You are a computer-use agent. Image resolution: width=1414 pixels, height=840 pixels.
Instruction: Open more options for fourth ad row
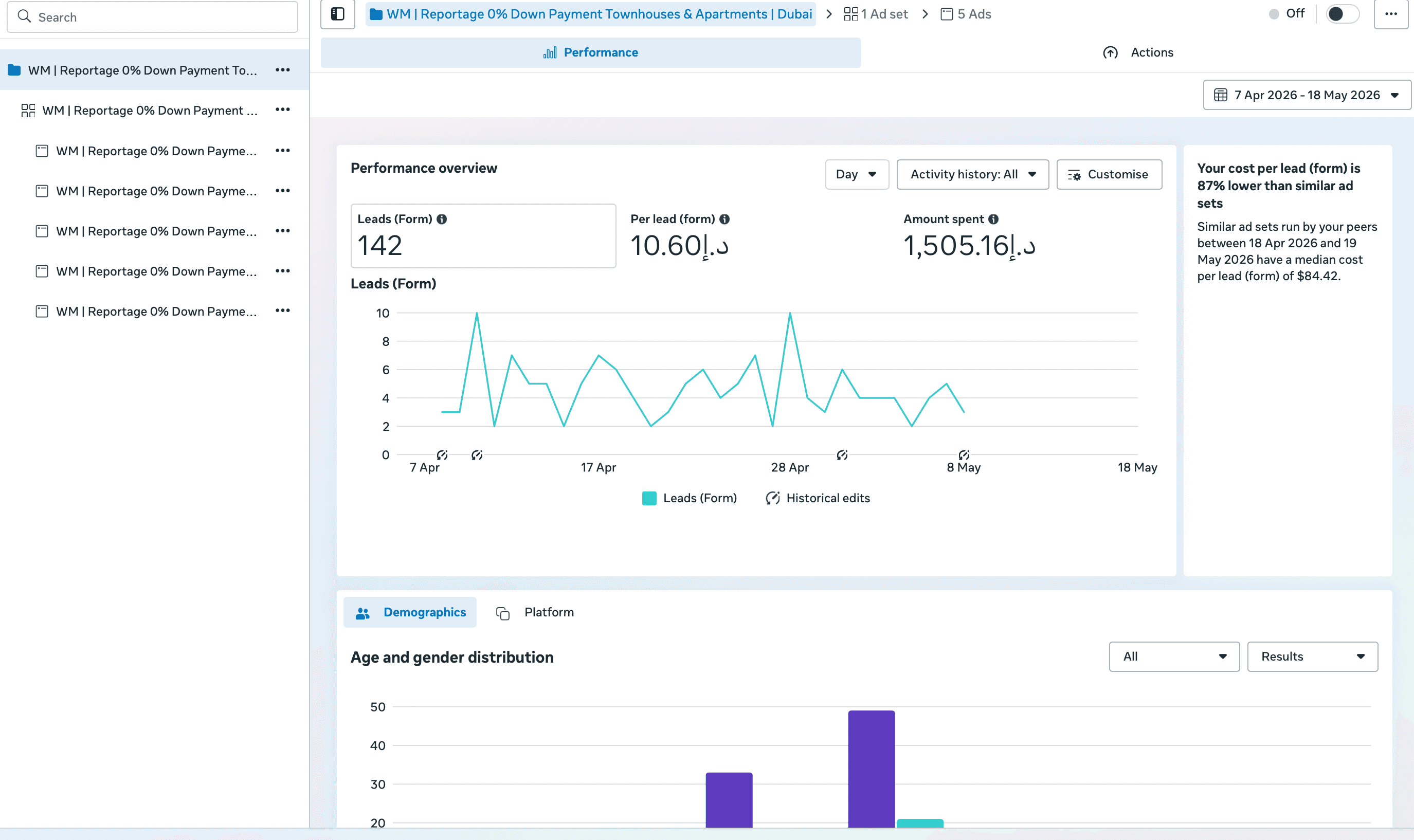282,270
